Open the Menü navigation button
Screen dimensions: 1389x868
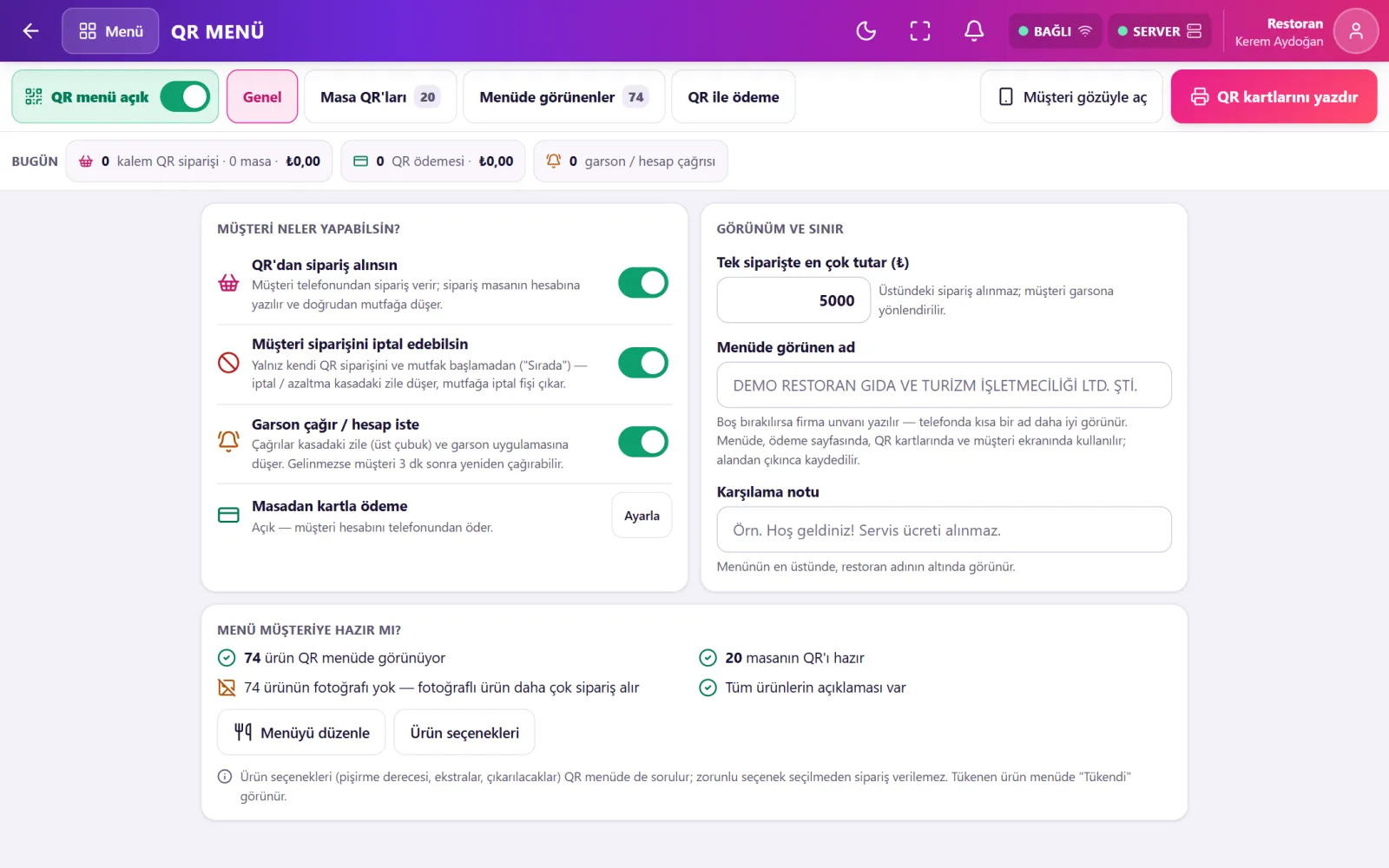coord(110,31)
